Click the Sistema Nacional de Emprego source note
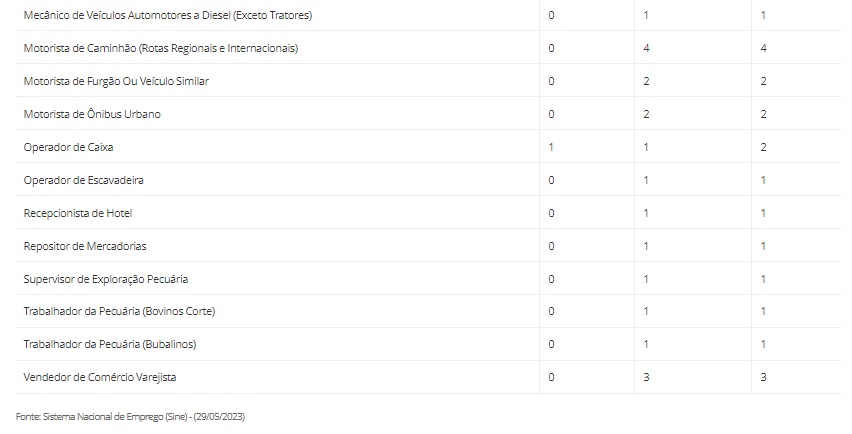Screen dimensions: 852x434 click(x=130, y=416)
